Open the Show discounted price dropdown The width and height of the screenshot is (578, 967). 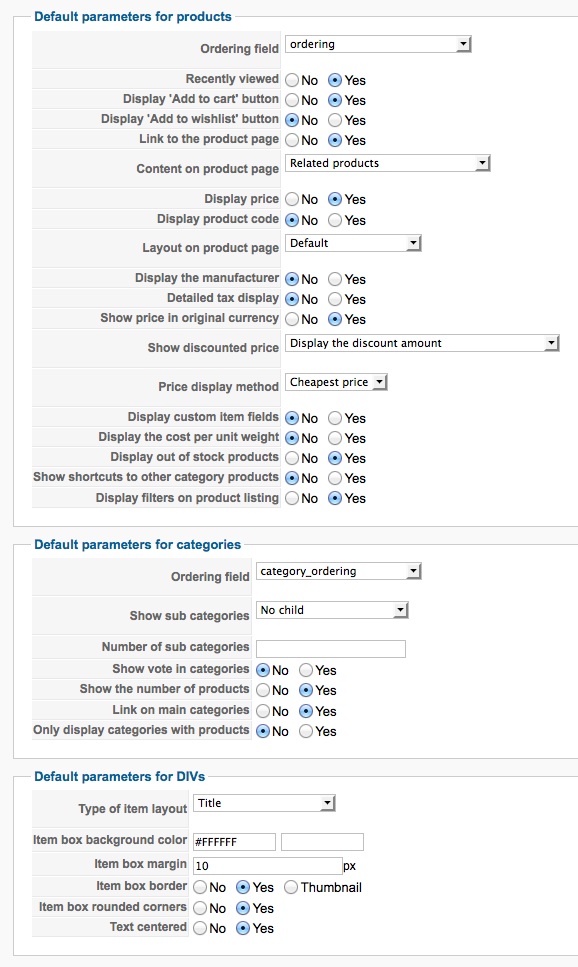click(422, 344)
